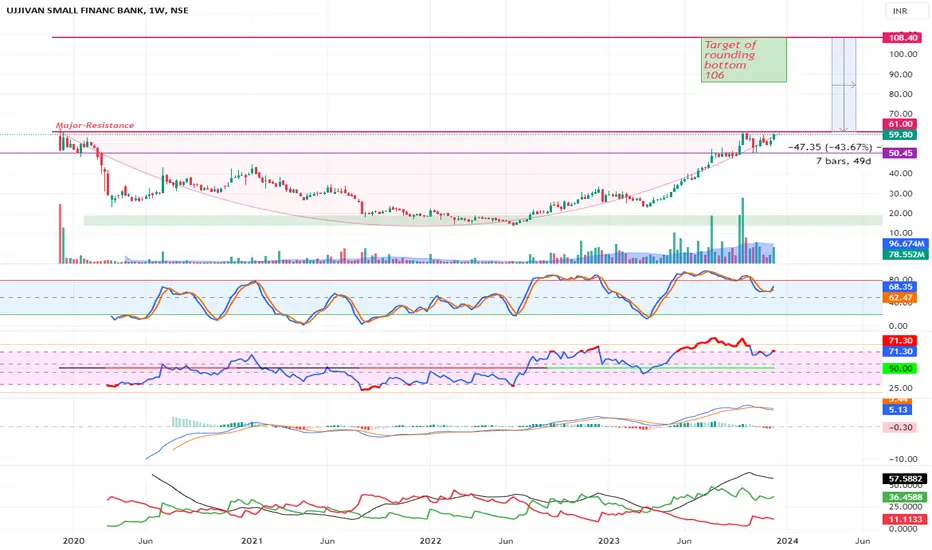Image resolution: width=932 pixels, height=550 pixels.
Task: Click the -0.30 histogram value label
Action: tap(900, 427)
